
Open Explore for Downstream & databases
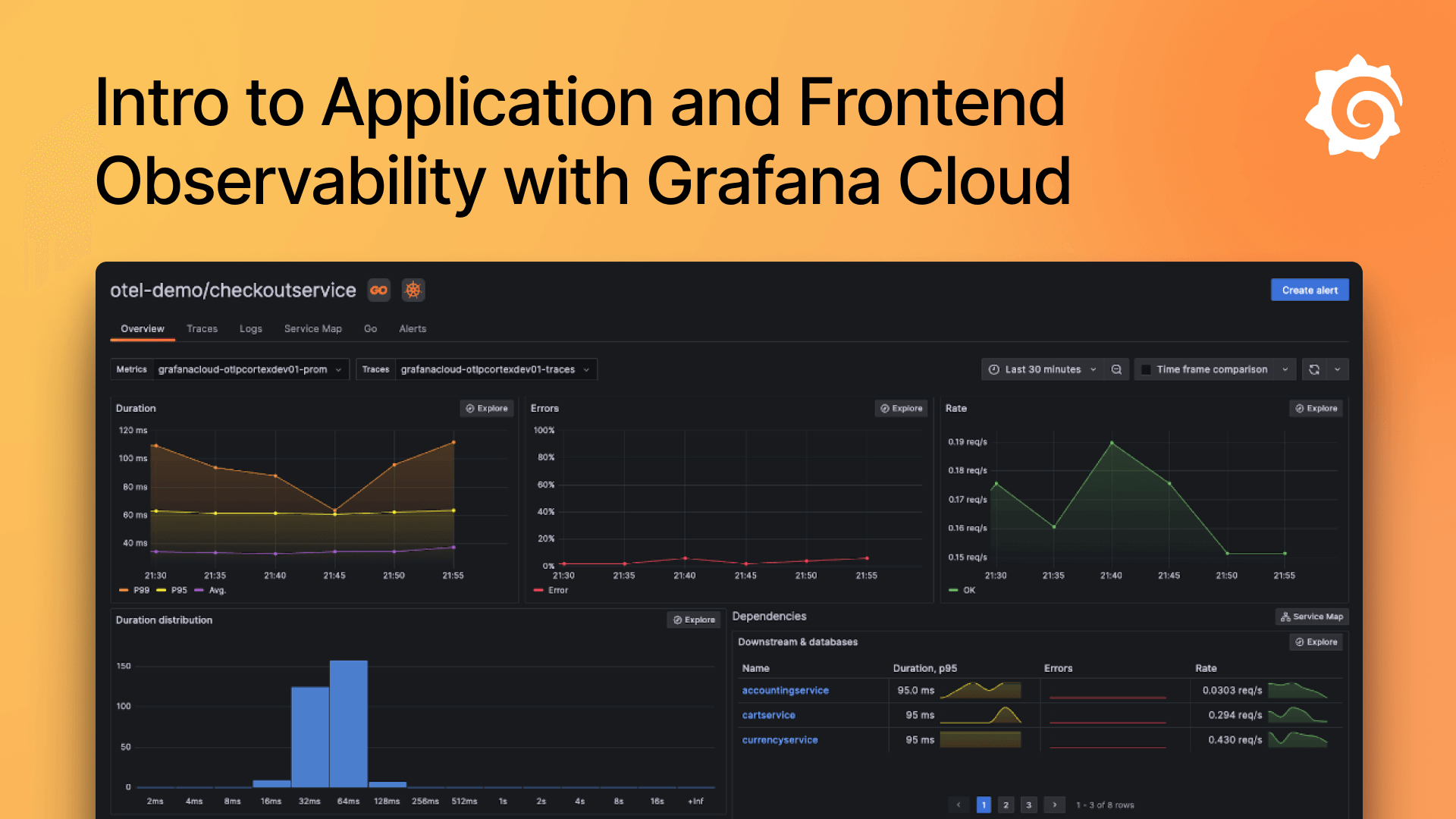(1316, 642)
